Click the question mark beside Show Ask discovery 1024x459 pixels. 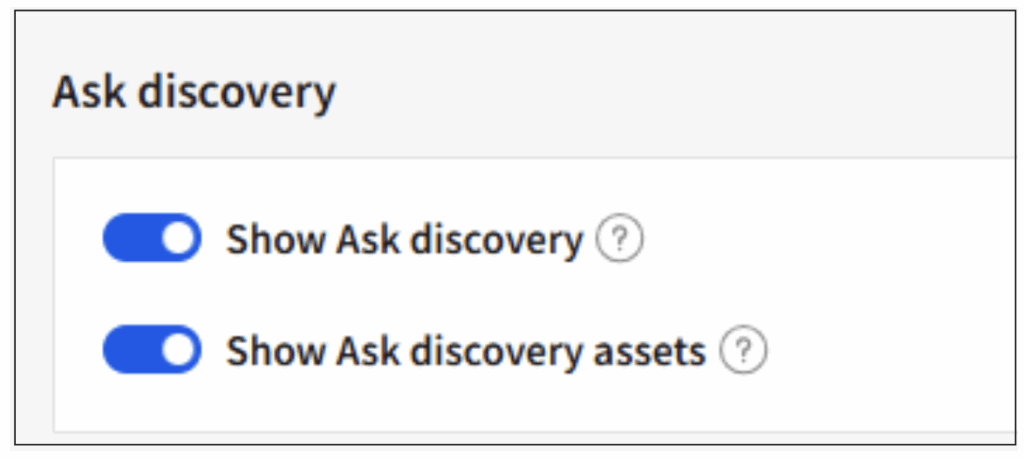pyautogui.click(x=620, y=240)
